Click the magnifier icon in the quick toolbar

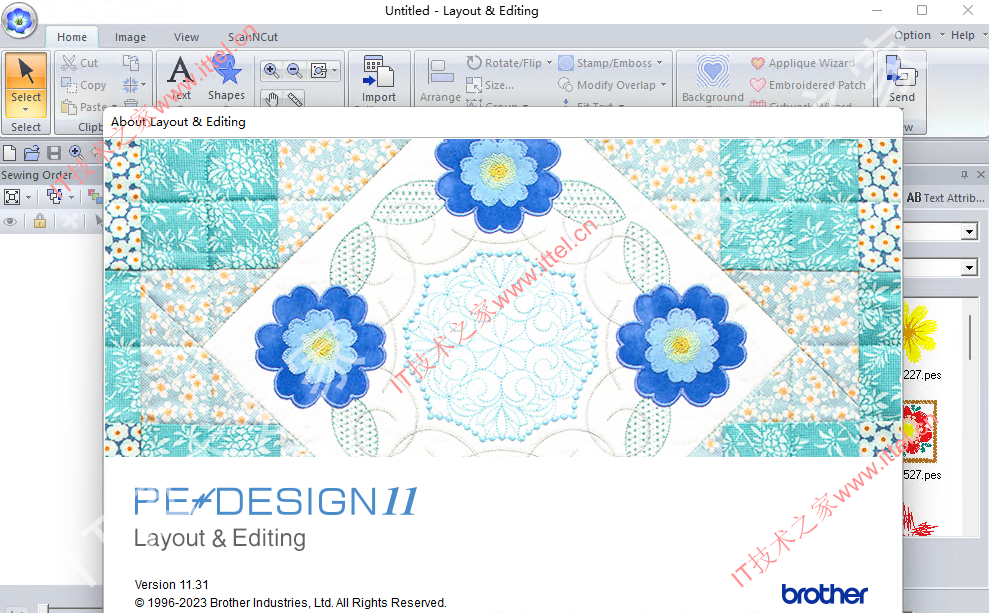click(x=76, y=153)
